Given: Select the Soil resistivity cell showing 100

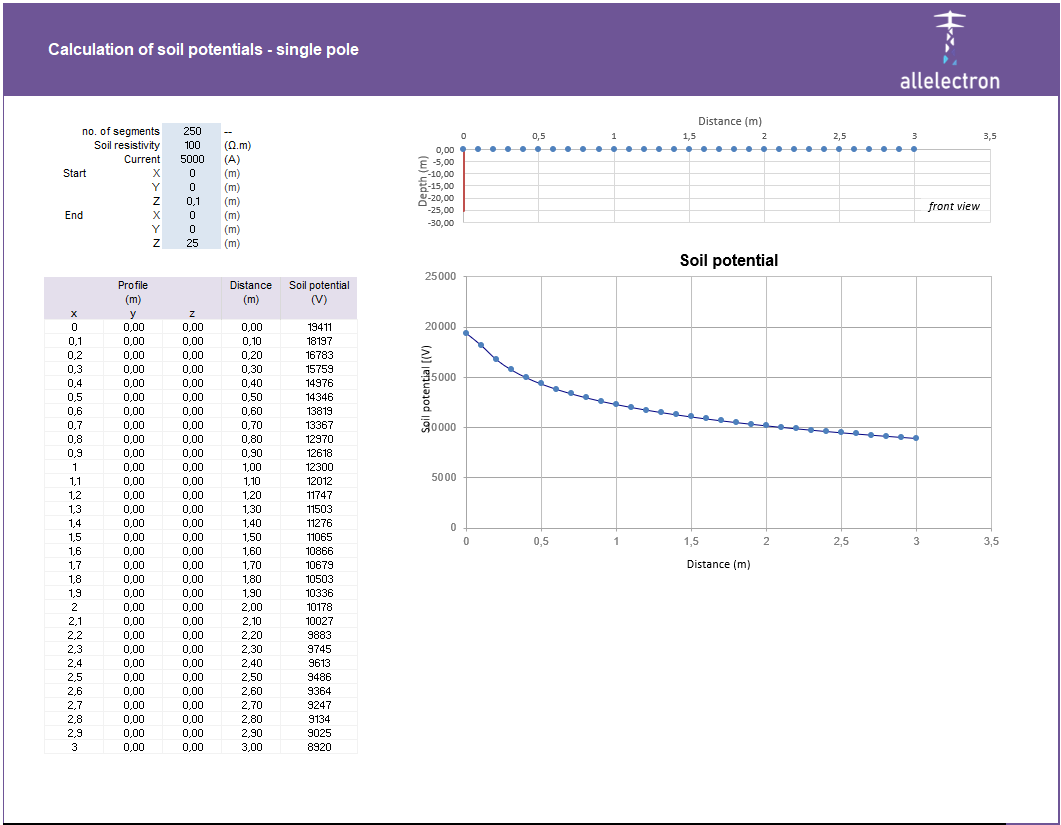Looking at the screenshot, I should click(x=194, y=145).
